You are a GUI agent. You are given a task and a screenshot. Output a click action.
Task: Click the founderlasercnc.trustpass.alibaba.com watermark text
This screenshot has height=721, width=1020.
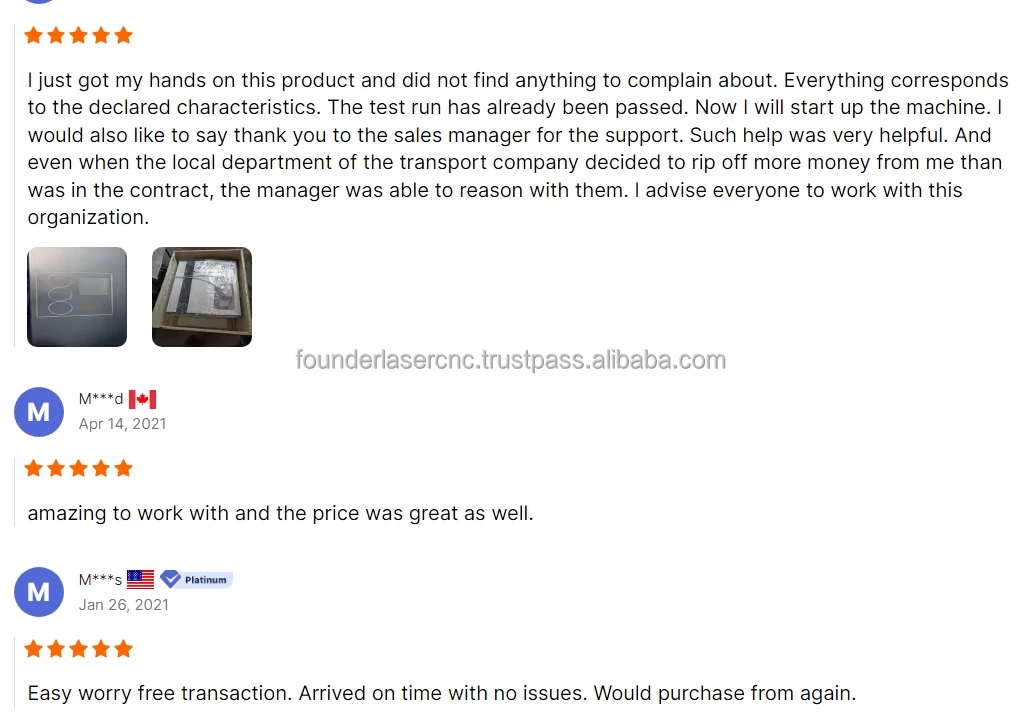pos(511,360)
